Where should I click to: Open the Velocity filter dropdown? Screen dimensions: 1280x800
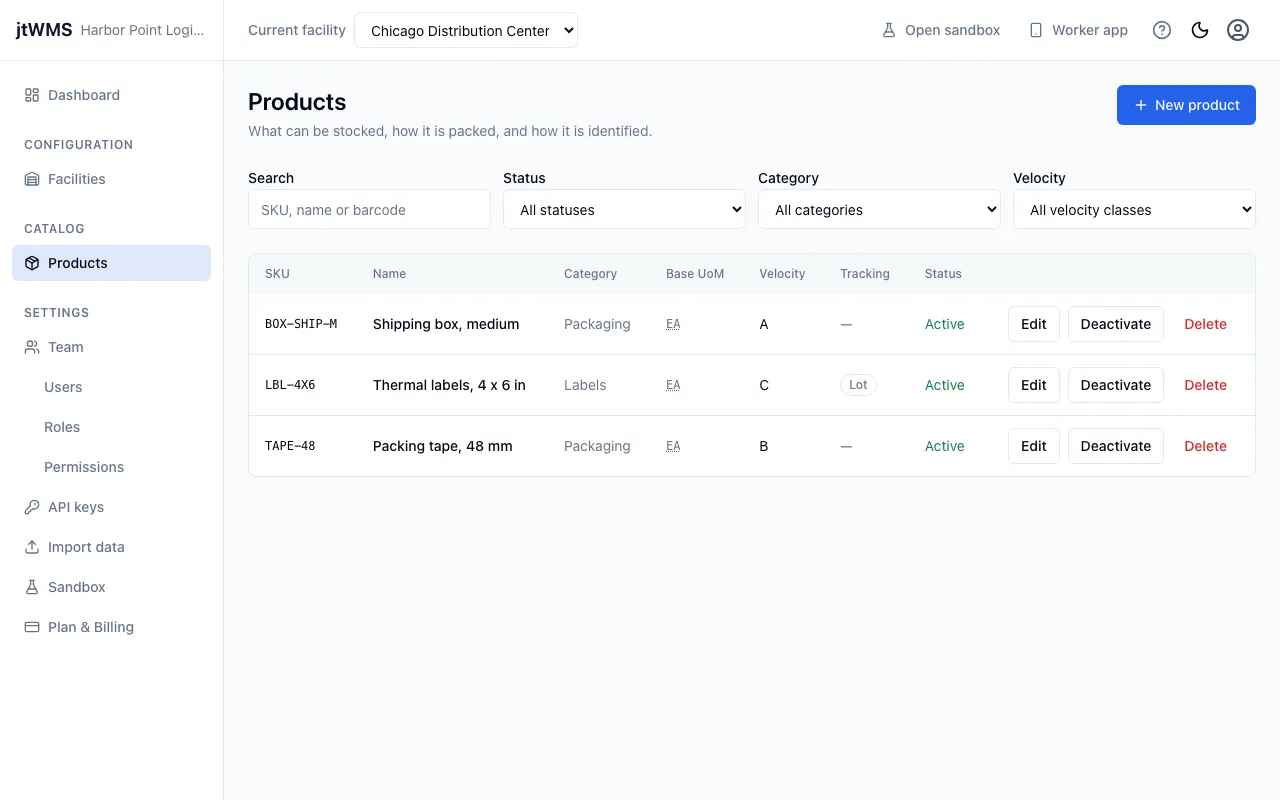point(1134,210)
